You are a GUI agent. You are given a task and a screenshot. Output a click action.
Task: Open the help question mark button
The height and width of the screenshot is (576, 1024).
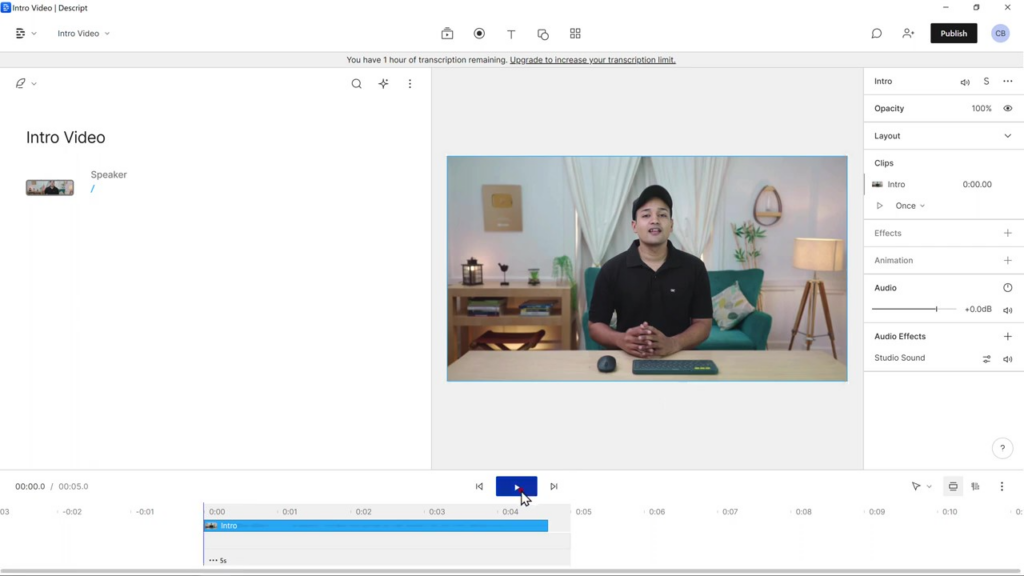click(x=1002, y=448)
